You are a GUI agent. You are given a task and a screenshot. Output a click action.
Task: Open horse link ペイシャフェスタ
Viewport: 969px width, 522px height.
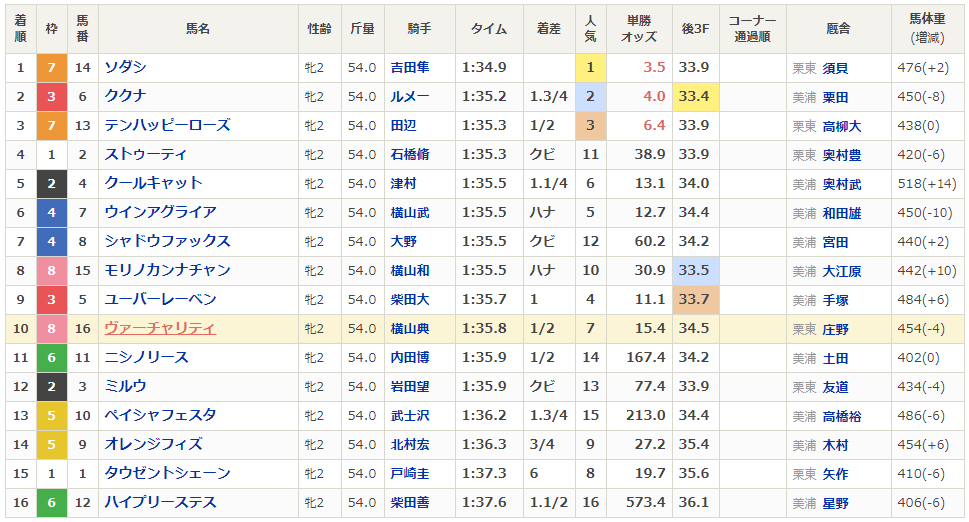161,415
